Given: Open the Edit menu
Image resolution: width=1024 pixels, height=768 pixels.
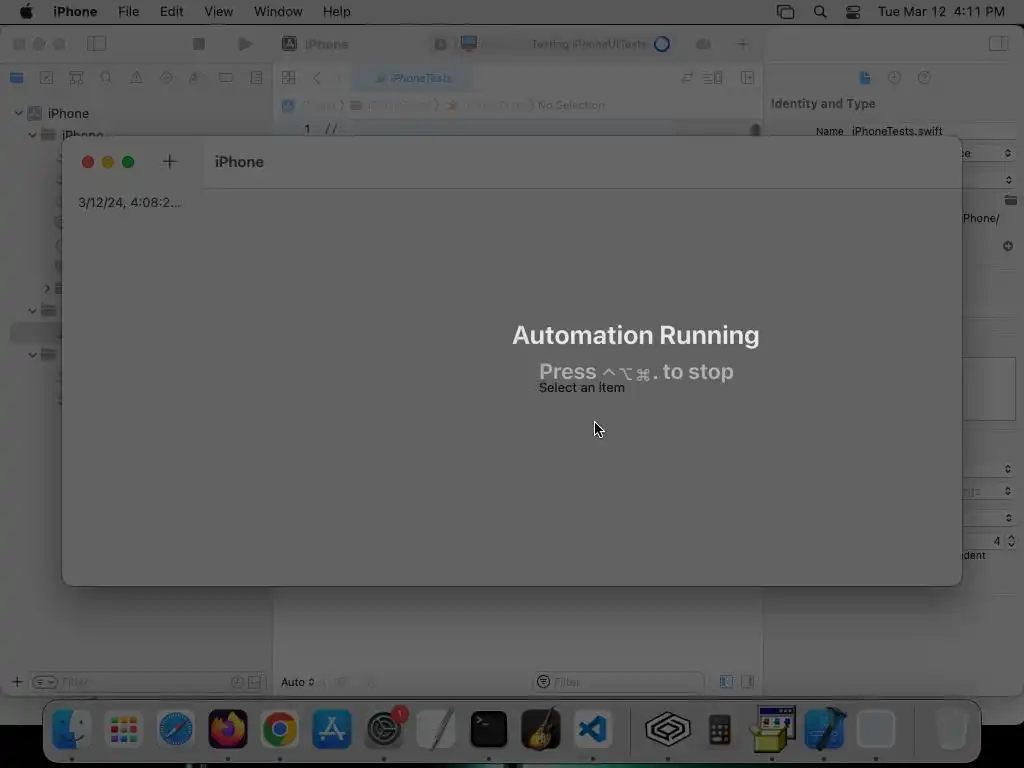Looking at the screenshot, I should coord(171,11).
